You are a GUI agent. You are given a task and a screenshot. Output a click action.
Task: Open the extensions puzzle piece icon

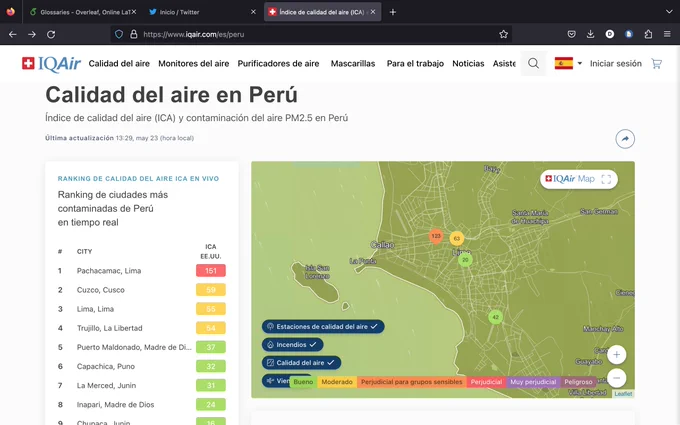[x=648, y=34]
